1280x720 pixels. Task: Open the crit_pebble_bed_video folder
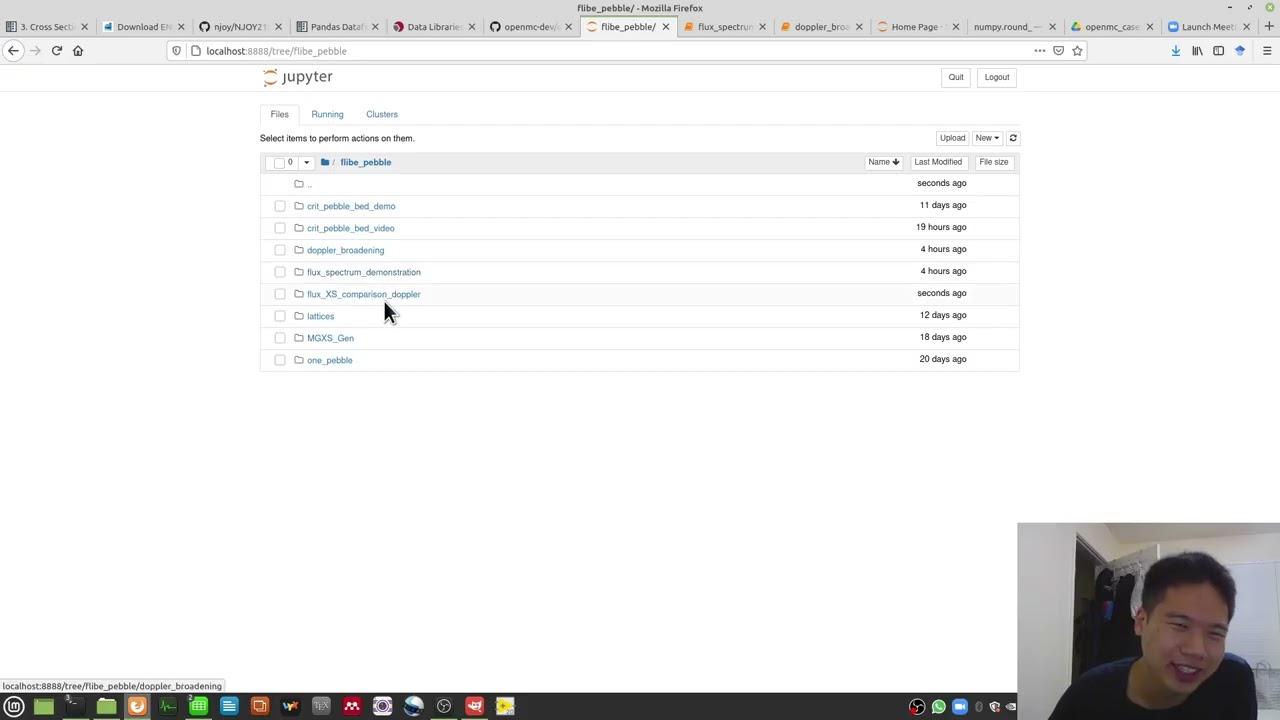tap(351, 228)
